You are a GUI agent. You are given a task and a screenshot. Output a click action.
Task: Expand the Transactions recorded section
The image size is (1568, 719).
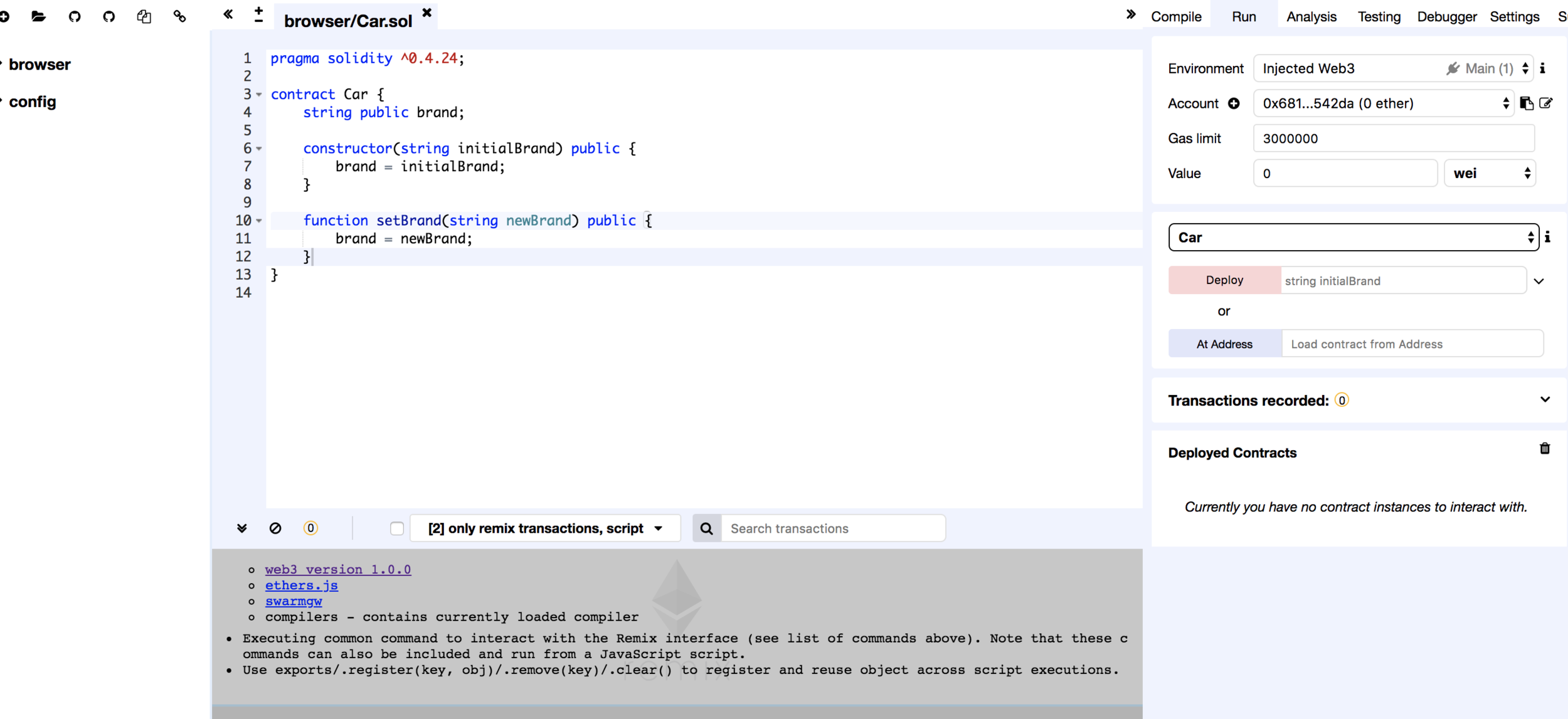pyautogui.click(x=1545, y=400)
